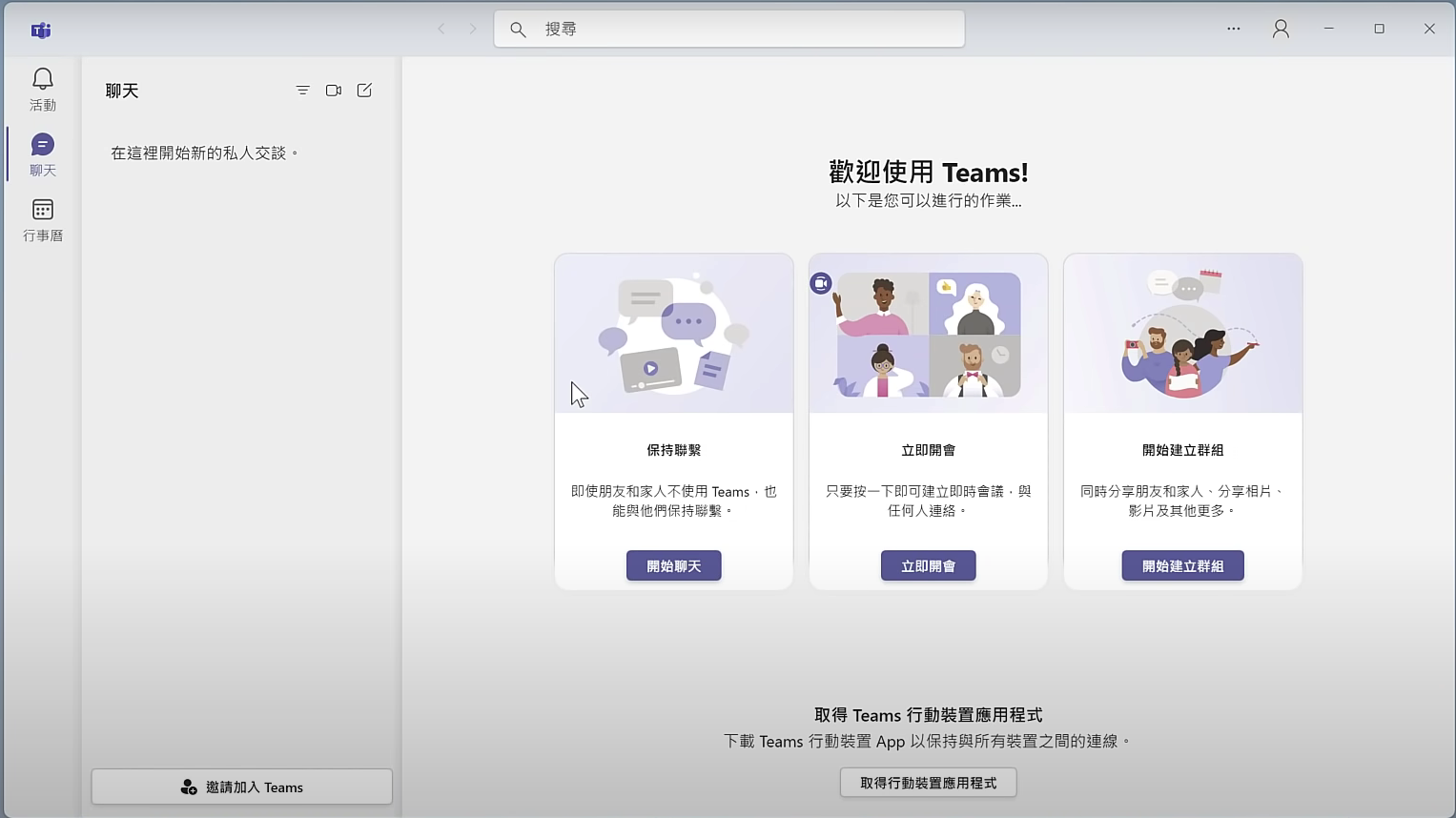This screenshot has height=818, width=1456.
Task: Click the 保持聯繫 chat illustration
Action: click(673, 334)
